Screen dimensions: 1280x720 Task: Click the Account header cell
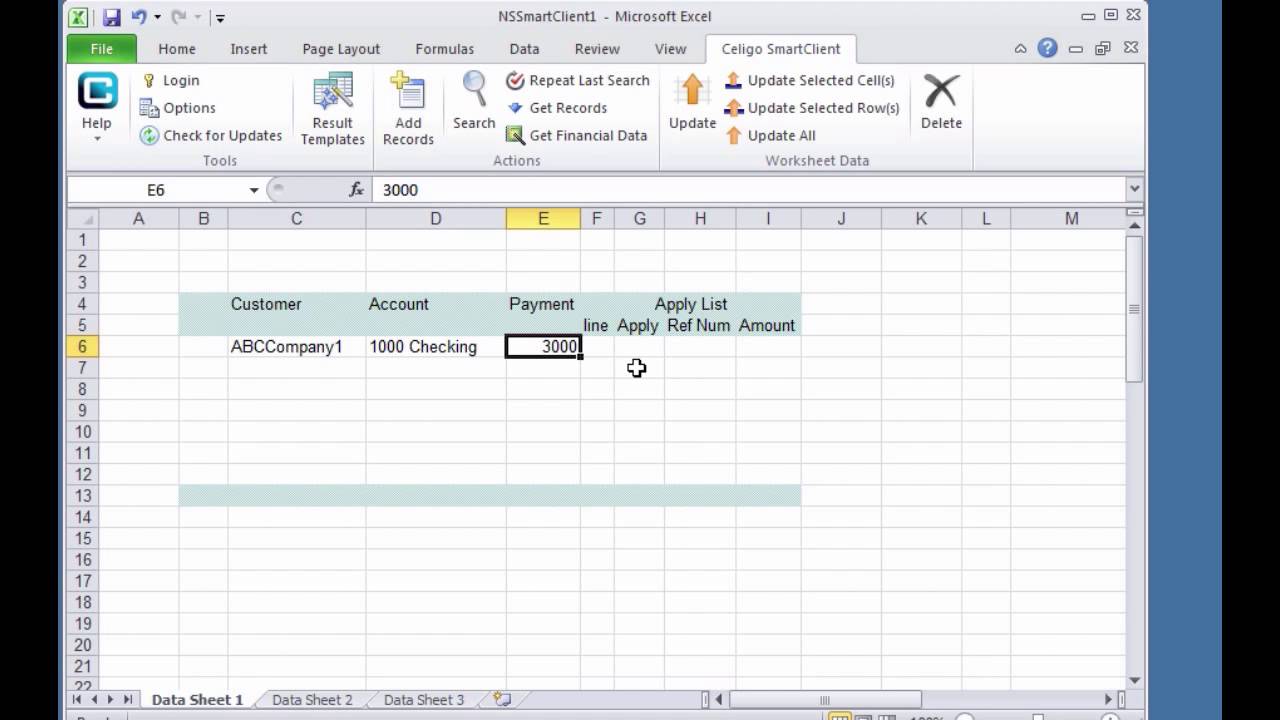point(435,304)
